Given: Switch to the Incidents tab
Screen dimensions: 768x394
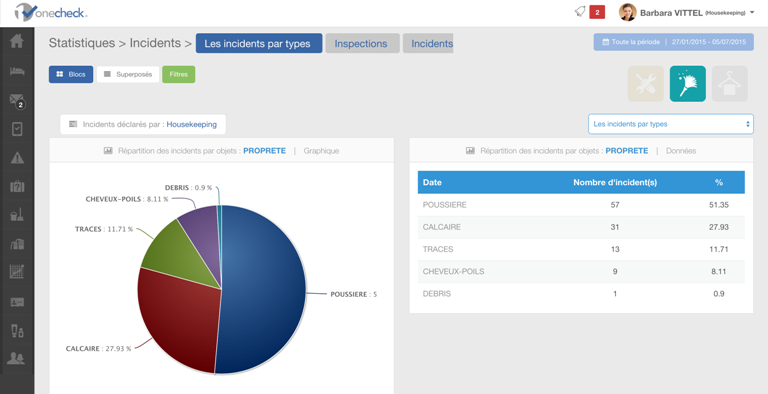Looking at the screenshot, I should click(428, 43).
